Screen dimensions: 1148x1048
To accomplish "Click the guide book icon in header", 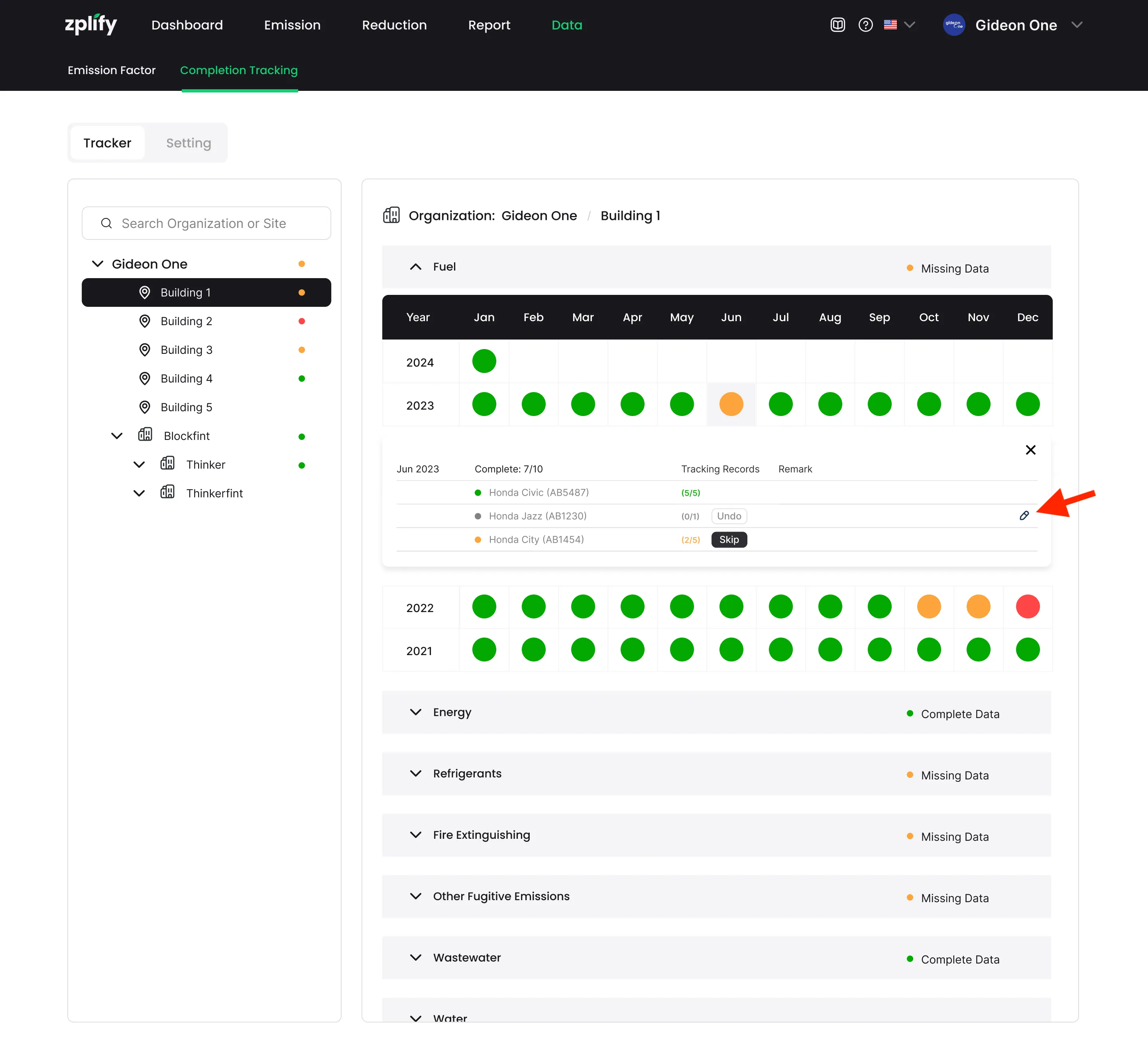I will point(837,25).
